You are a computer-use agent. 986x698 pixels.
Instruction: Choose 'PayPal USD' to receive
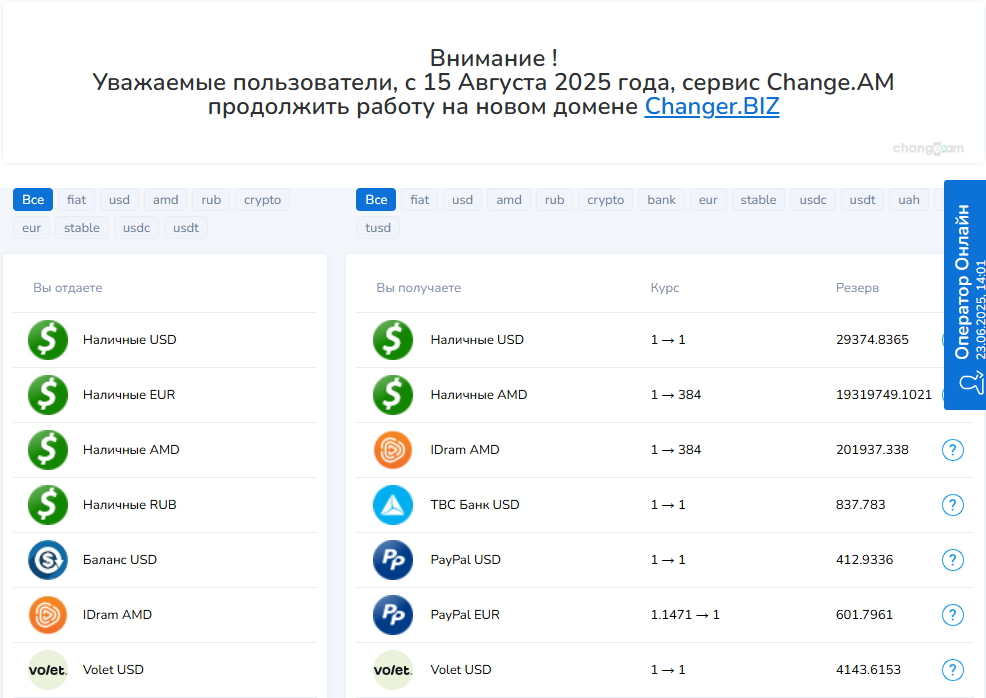click(665, 560)
